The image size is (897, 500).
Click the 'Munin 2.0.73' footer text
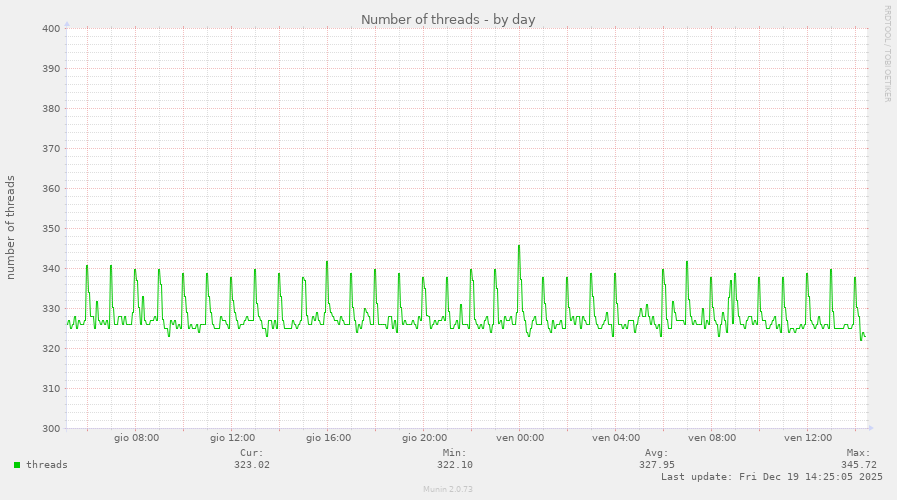(x=448, y=489)
